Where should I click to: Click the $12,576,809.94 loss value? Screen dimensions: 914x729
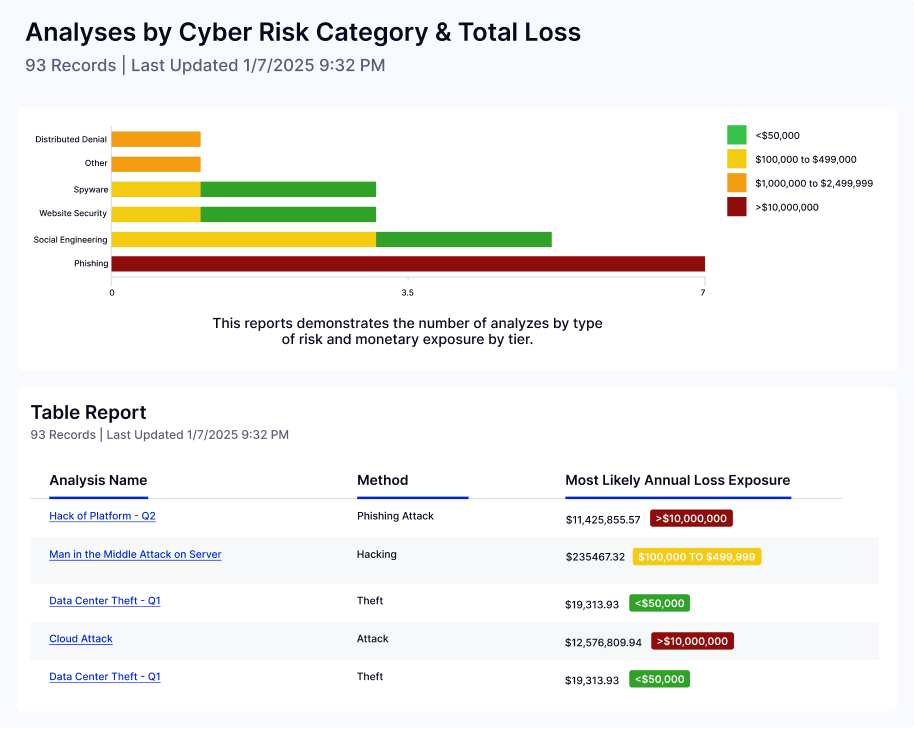point(603,642)
